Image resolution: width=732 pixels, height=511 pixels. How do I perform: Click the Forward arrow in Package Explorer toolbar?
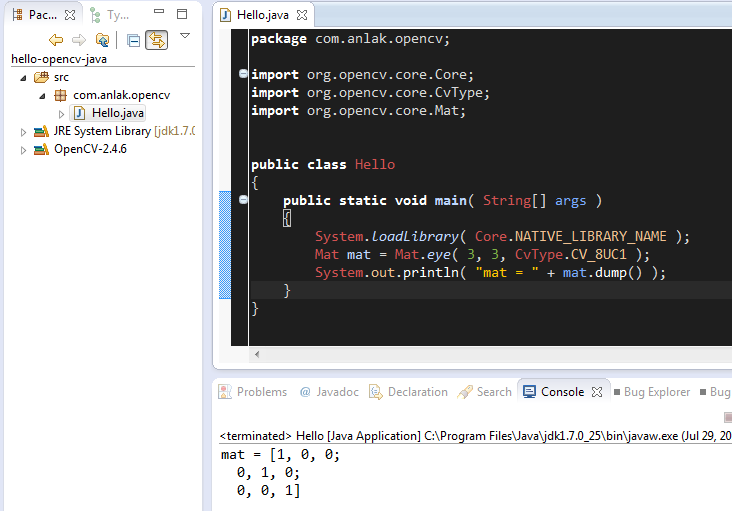78,40
